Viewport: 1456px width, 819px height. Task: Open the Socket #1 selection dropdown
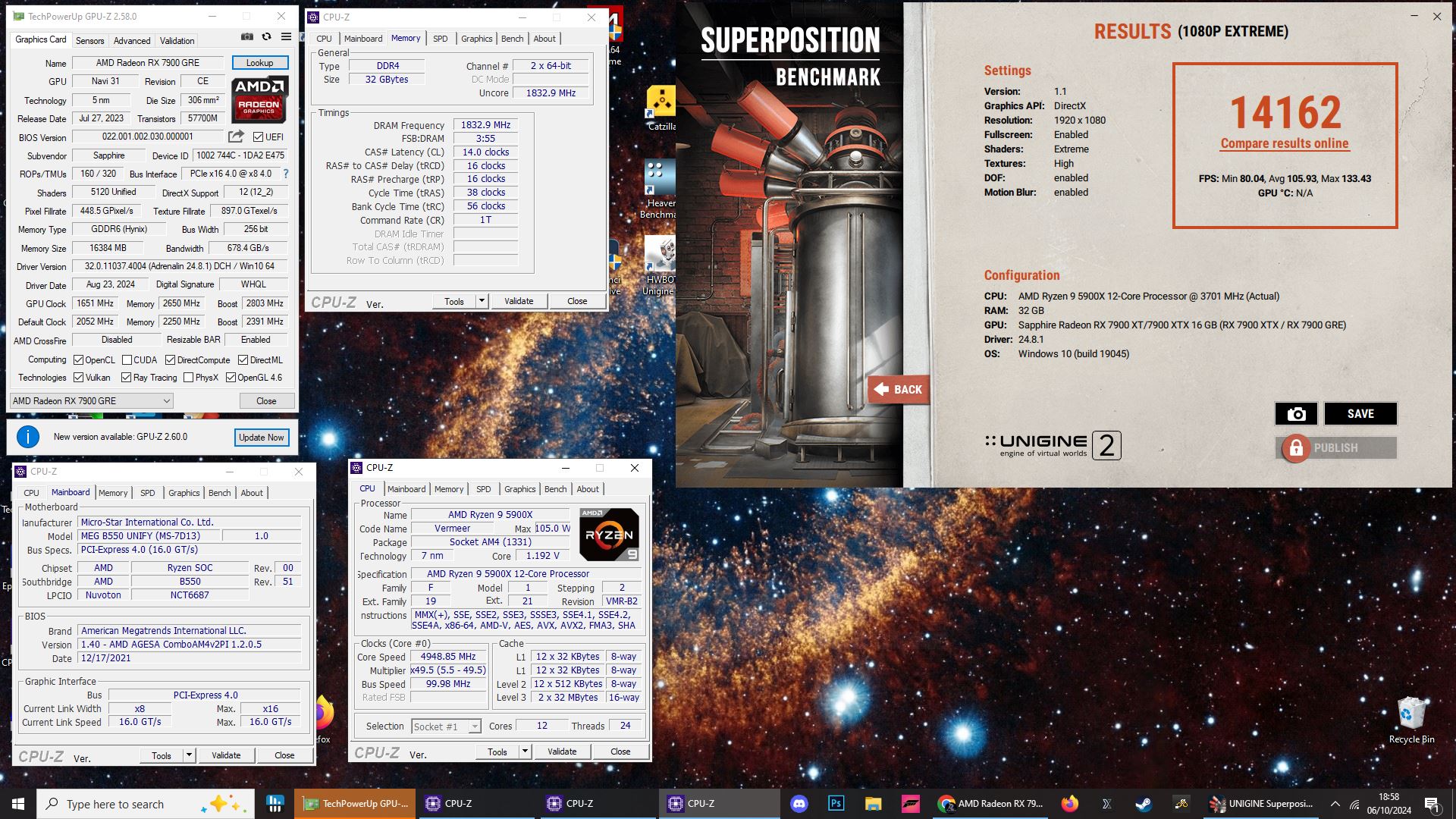point(446,726)
